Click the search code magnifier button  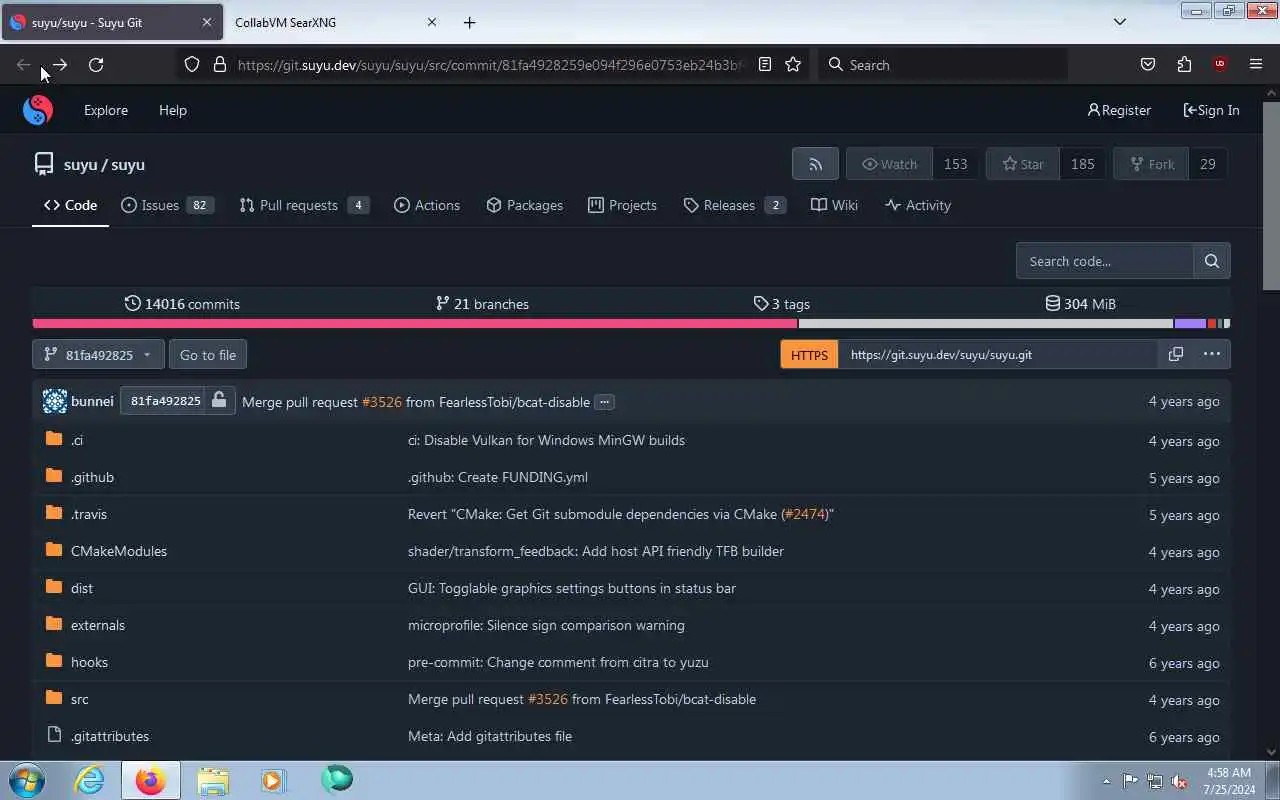[x=1211, y=261]
